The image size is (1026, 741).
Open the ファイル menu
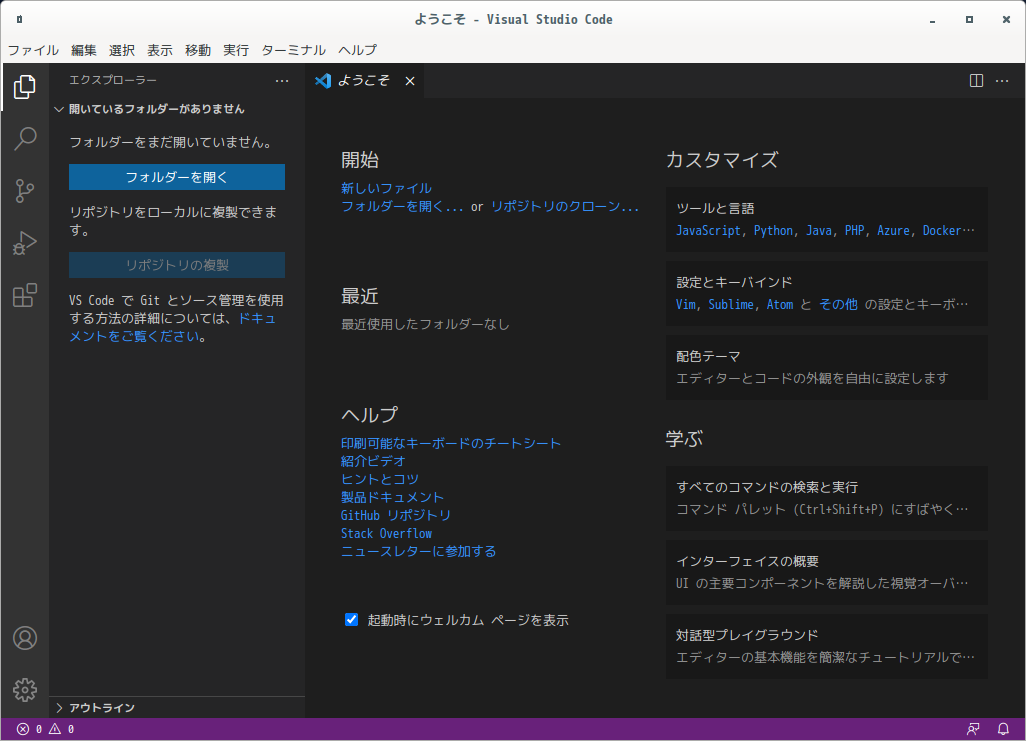click(33, 50)
